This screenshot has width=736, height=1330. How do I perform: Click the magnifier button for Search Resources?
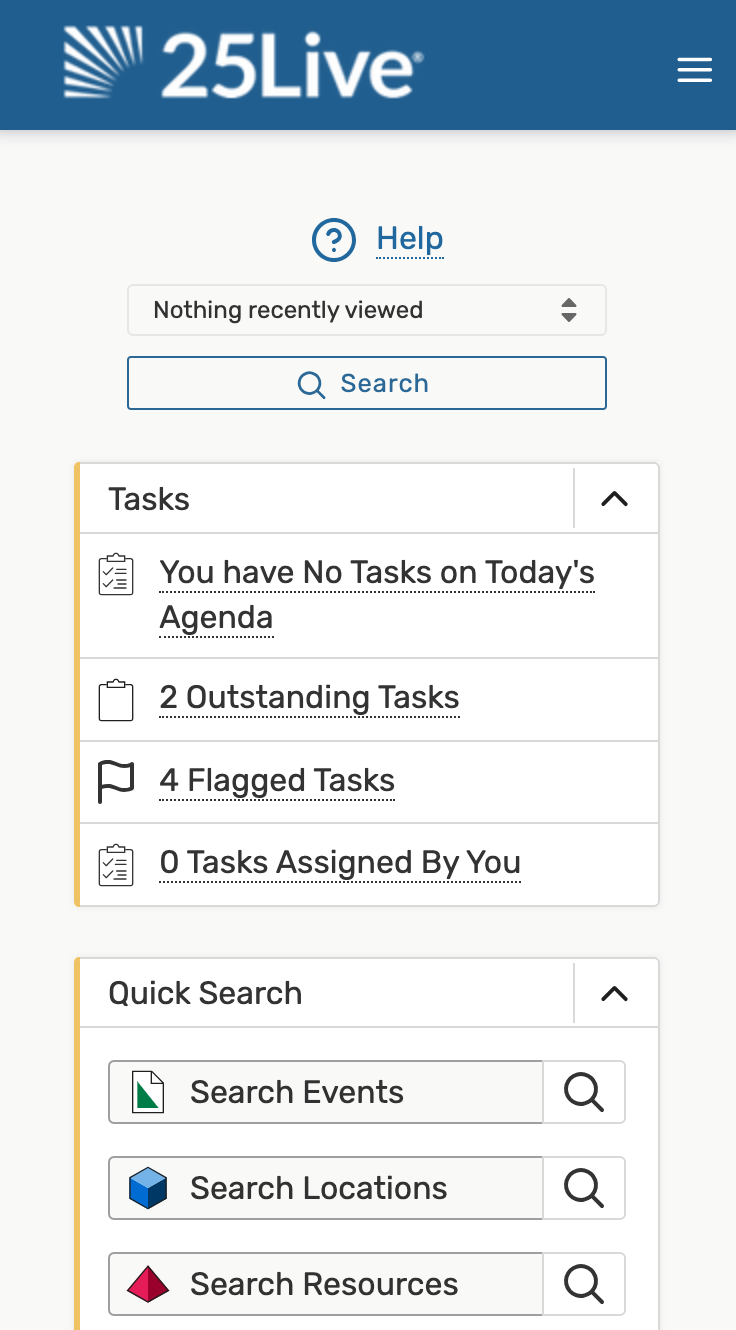tap(584, 1284)
